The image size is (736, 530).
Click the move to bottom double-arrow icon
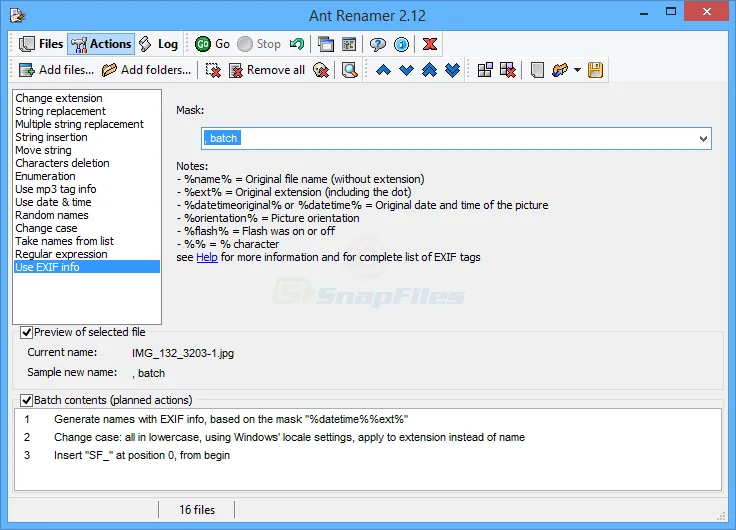pyautogui.click(x=452, y=70)
